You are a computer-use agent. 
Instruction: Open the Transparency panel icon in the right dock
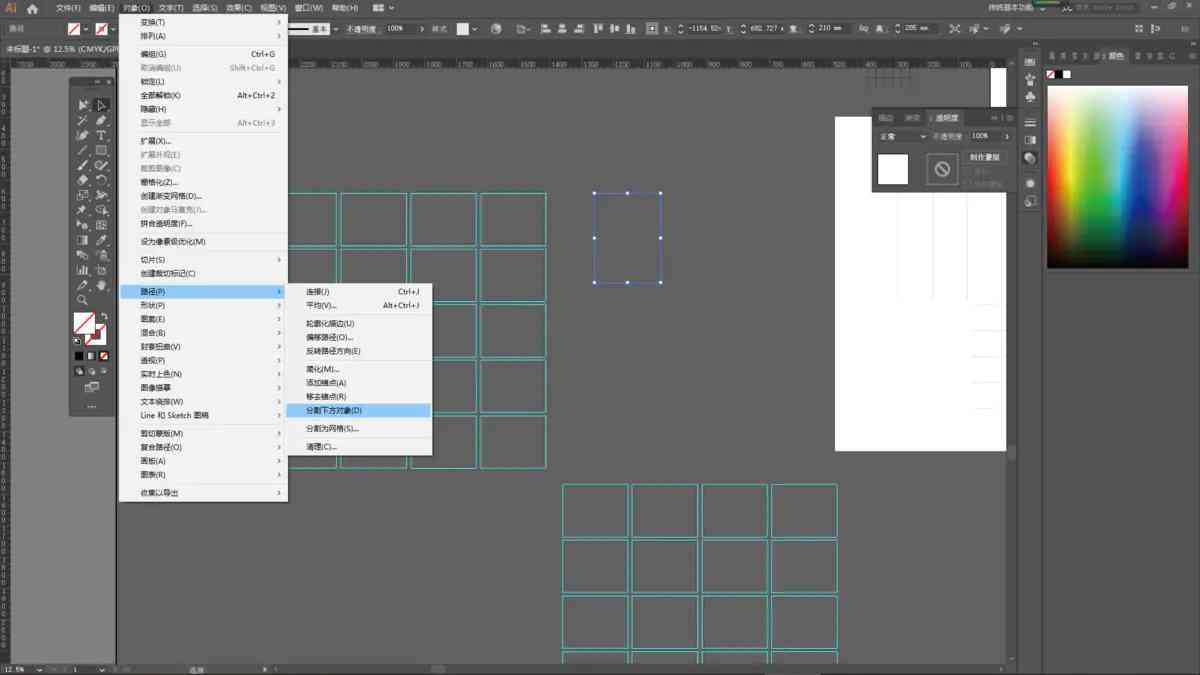(1031, 158)
